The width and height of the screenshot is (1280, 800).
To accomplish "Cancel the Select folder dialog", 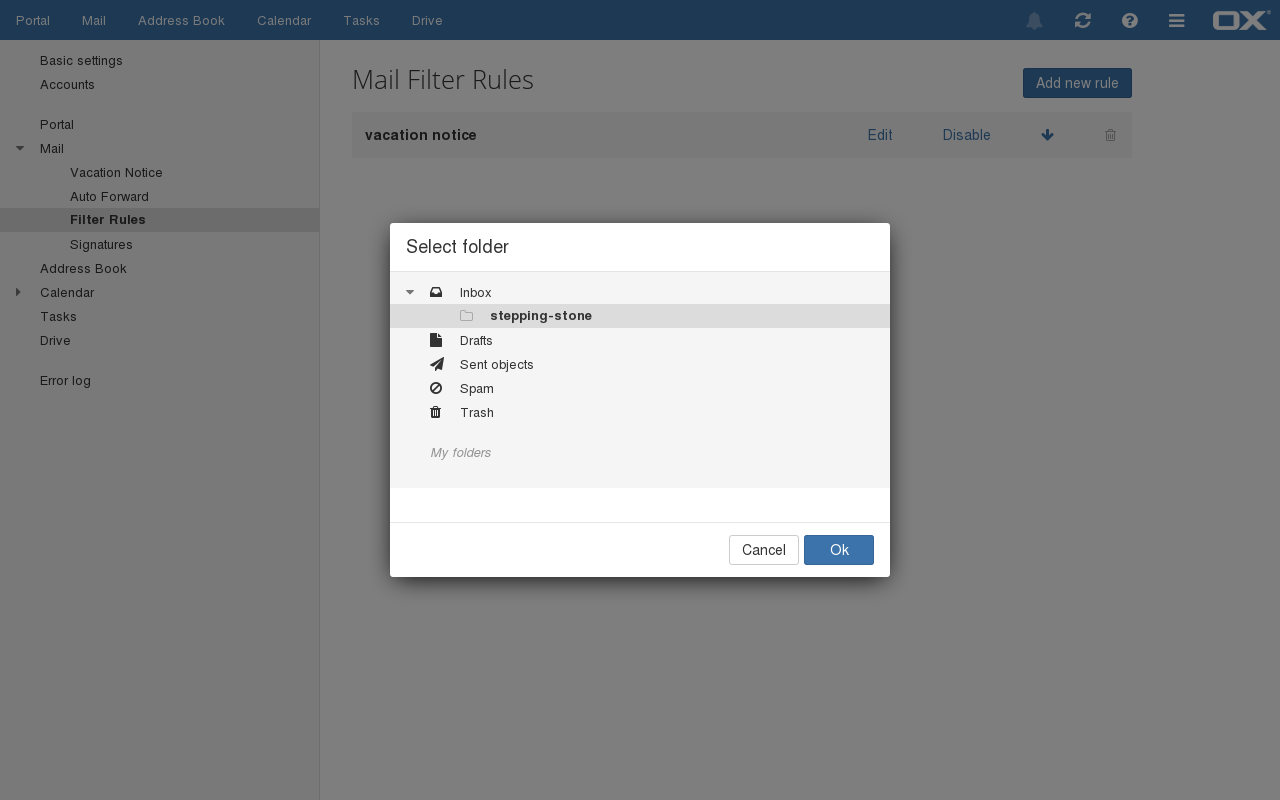I will click(763, 550).
